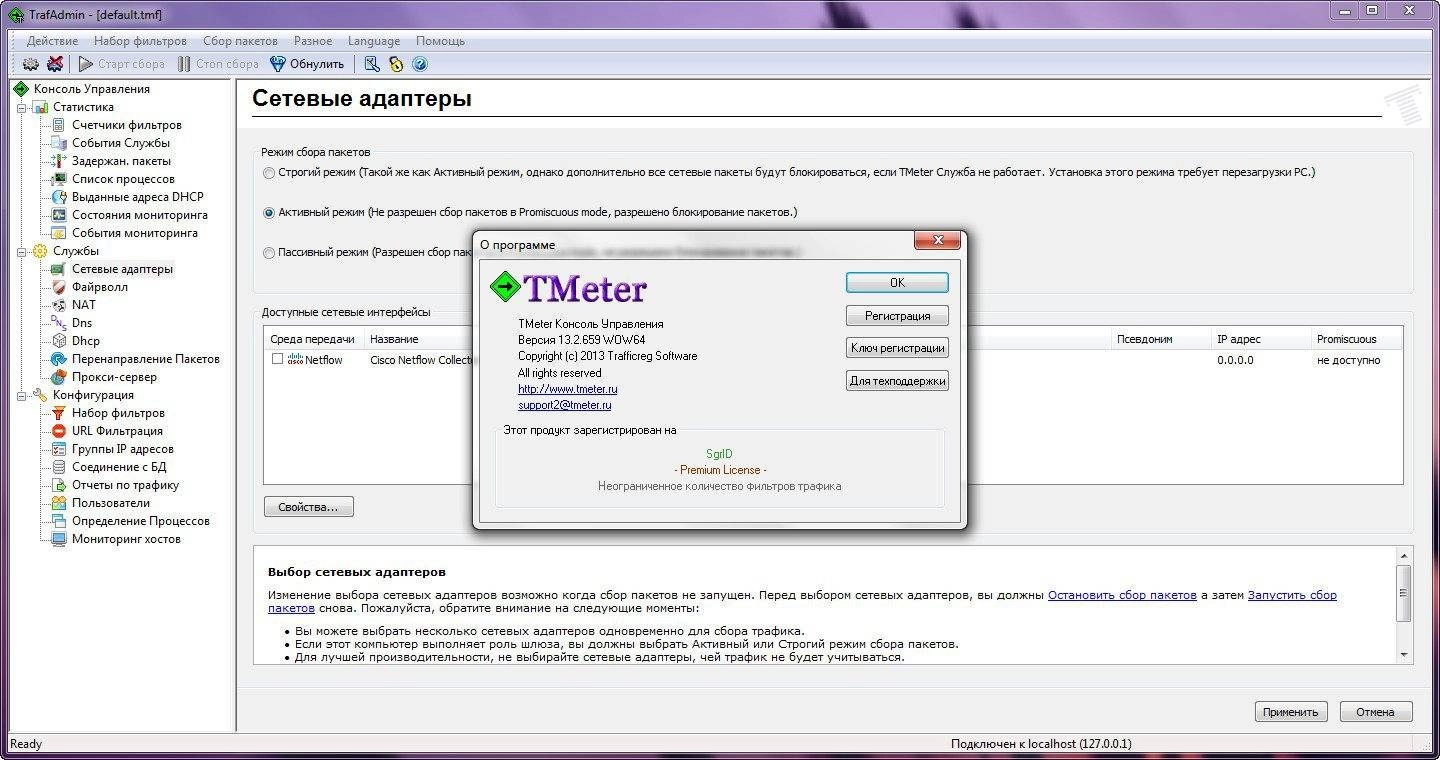Image resolution: width=1440 pixels, height=760 pixels.
Task: Select the Консоль Управления root node
Action: click(x=91, y=89)
